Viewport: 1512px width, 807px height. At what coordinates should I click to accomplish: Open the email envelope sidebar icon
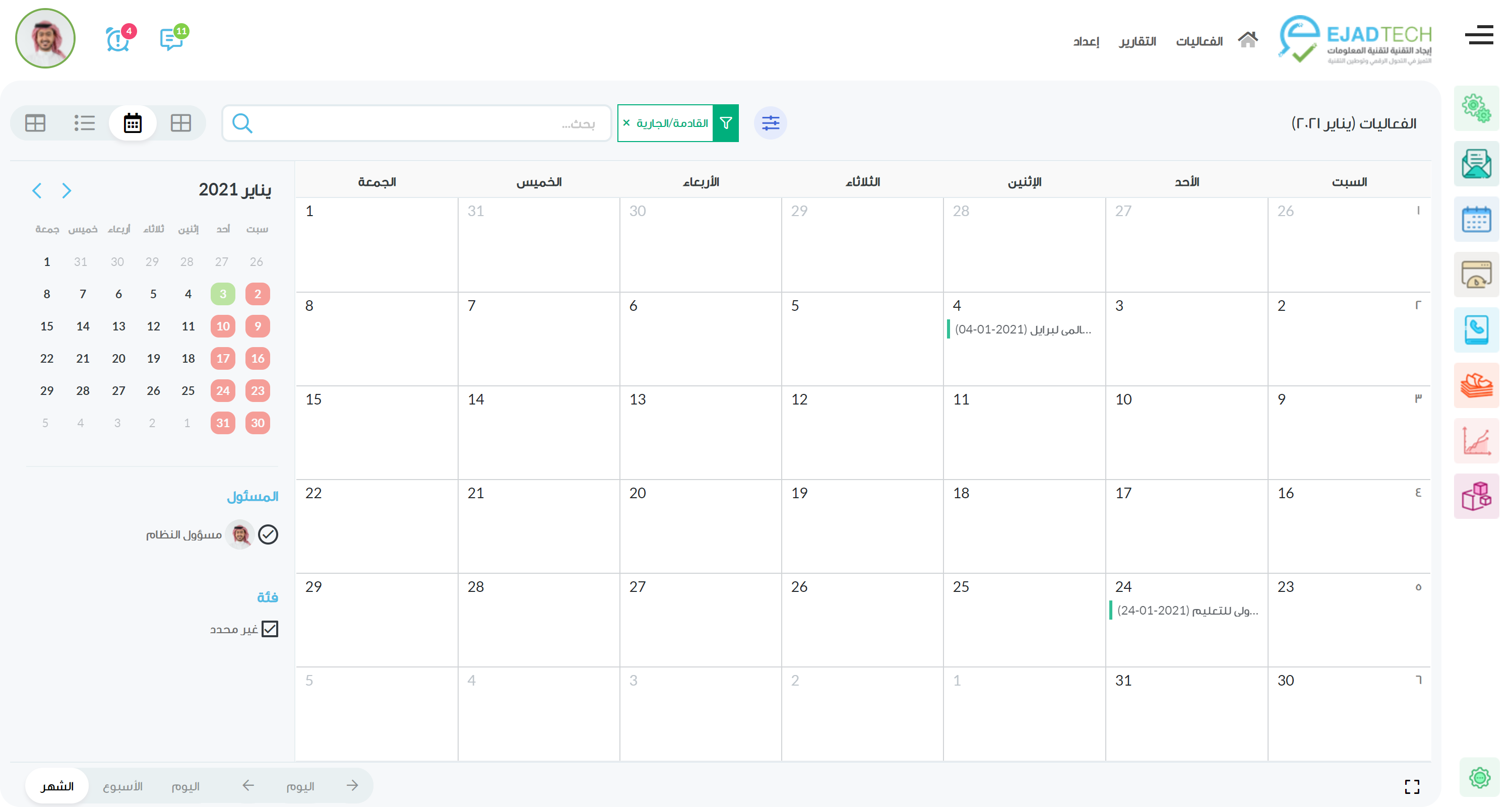click(1476, 164)
